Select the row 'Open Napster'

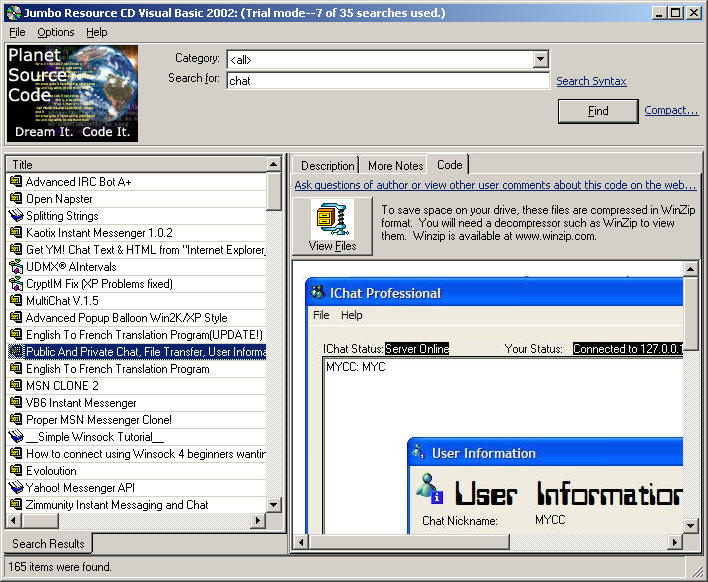click(136, 199)
